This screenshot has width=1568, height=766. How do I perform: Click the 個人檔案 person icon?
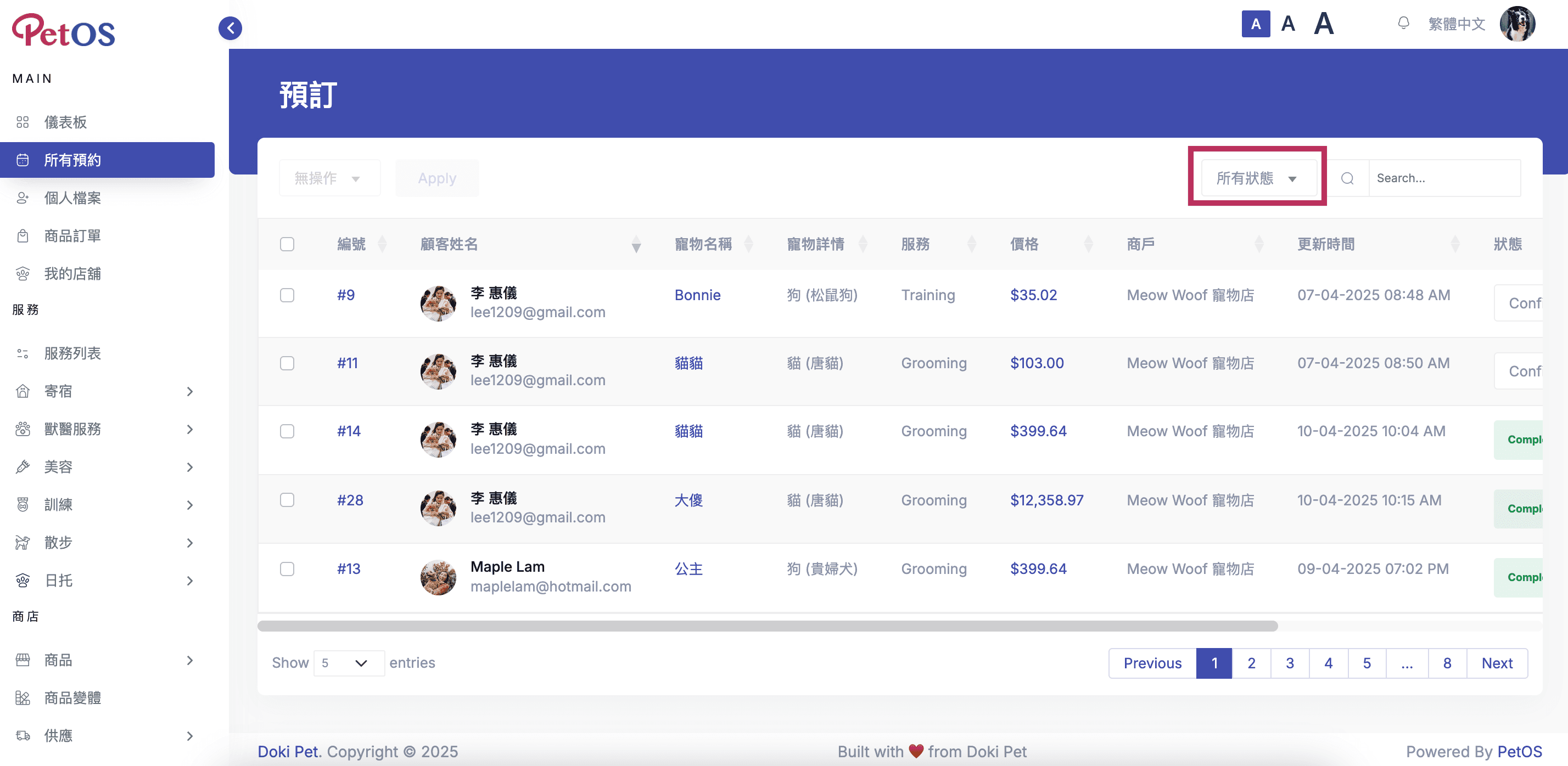[x=23, y=198]
